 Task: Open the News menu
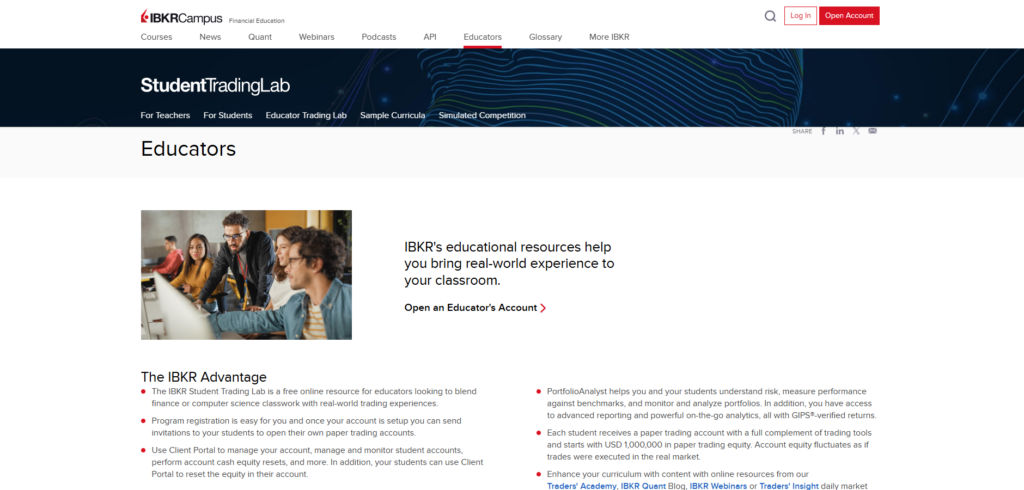tap(210, 37)
